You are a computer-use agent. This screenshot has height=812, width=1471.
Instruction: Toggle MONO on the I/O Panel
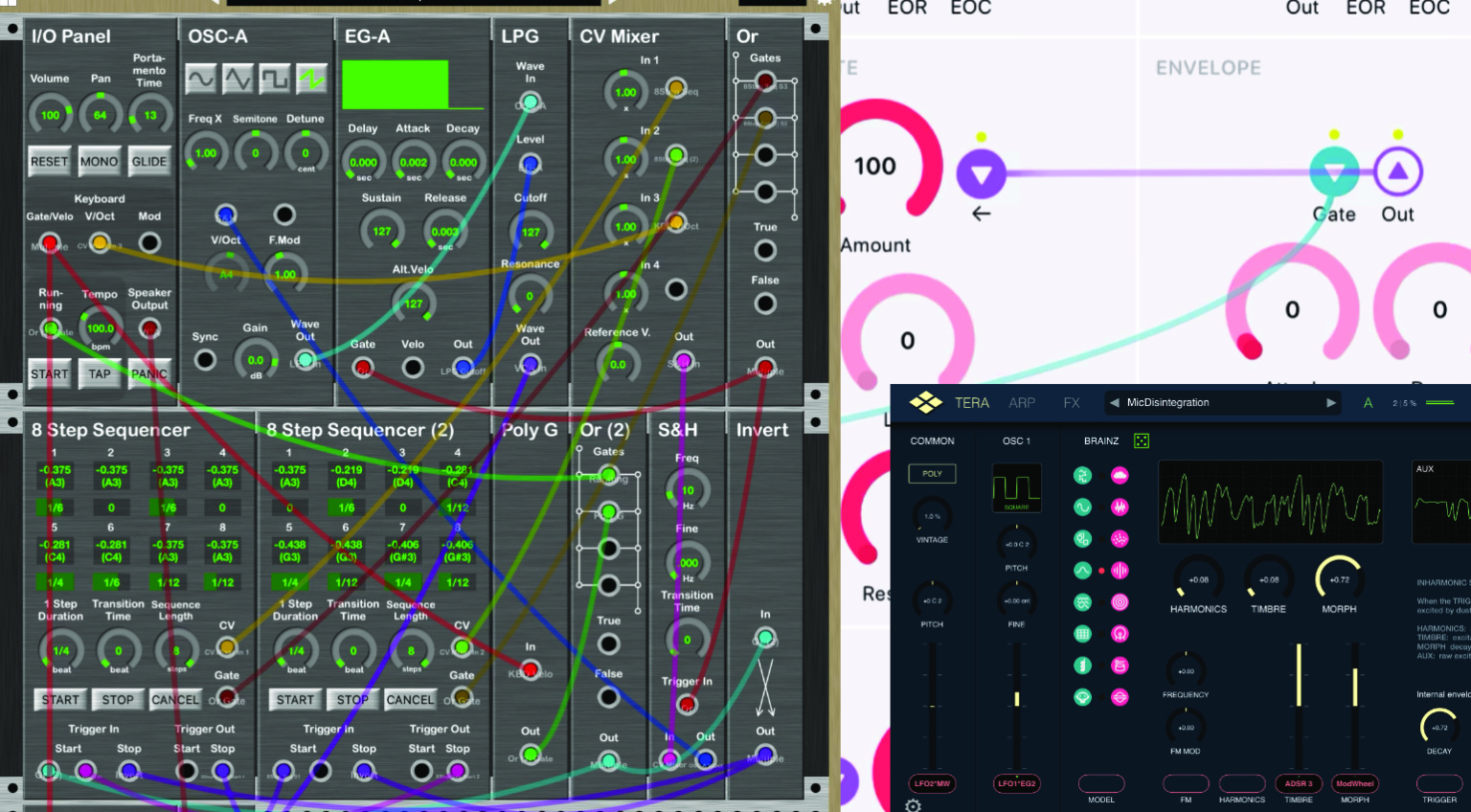[x=100, y=161]
